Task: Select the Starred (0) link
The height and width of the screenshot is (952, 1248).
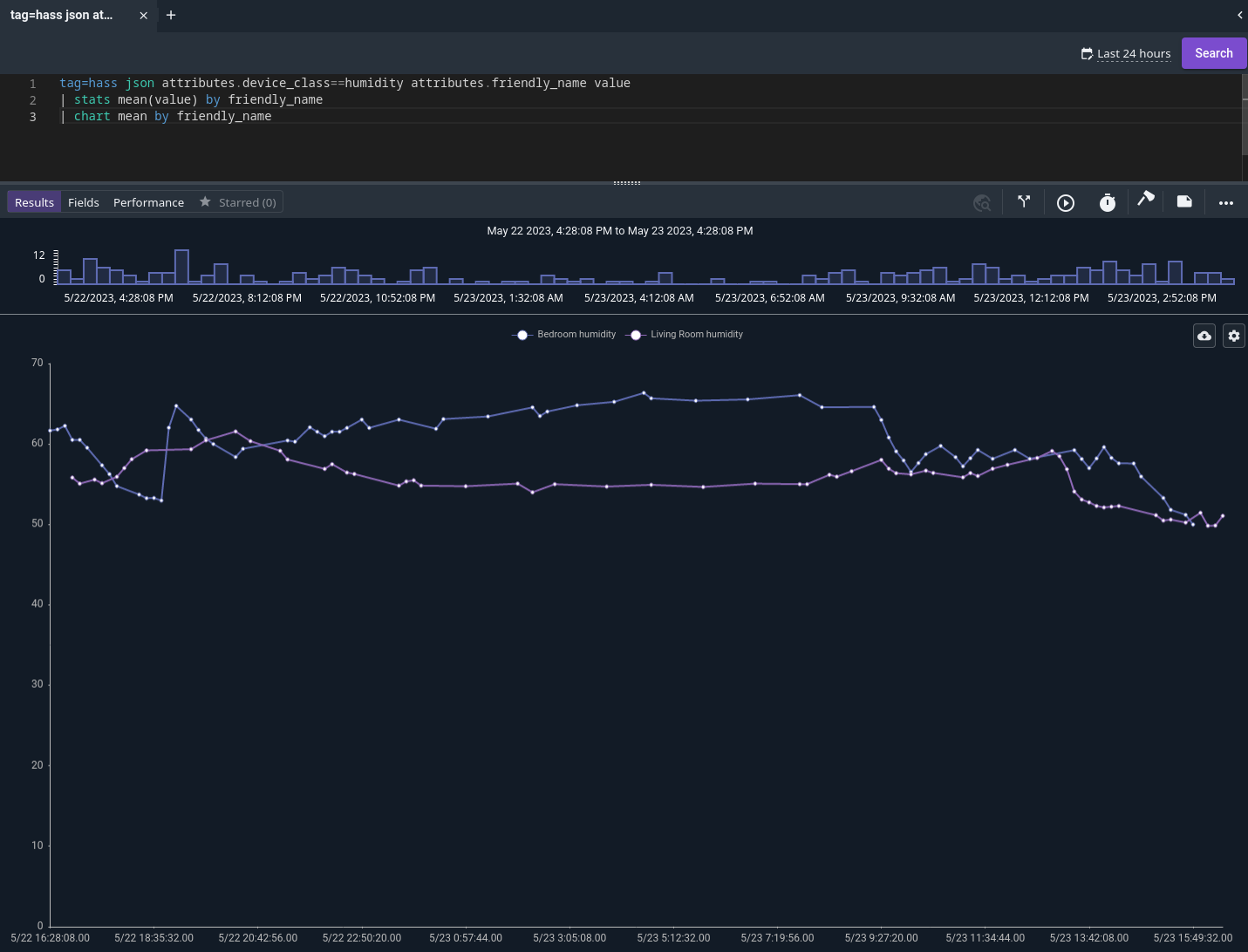Action: pyautogui.click(x=247, y=201)
